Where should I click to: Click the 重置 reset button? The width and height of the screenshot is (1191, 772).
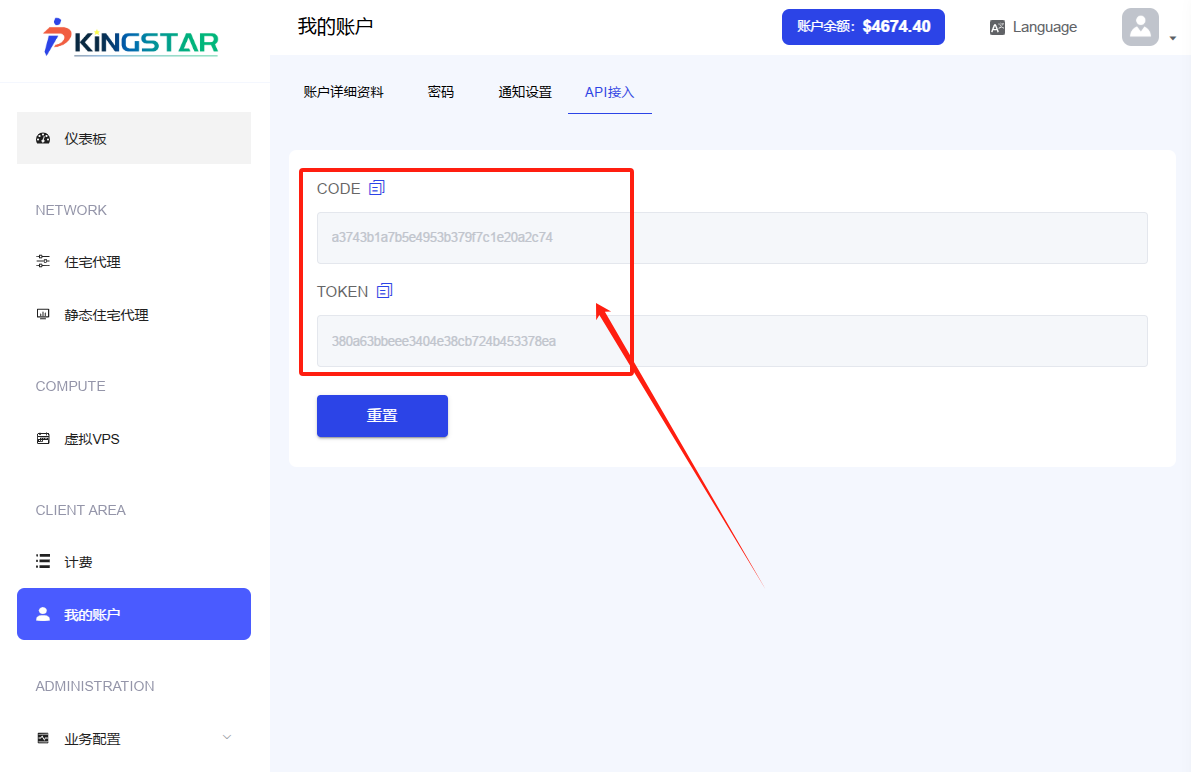(382, 415)
